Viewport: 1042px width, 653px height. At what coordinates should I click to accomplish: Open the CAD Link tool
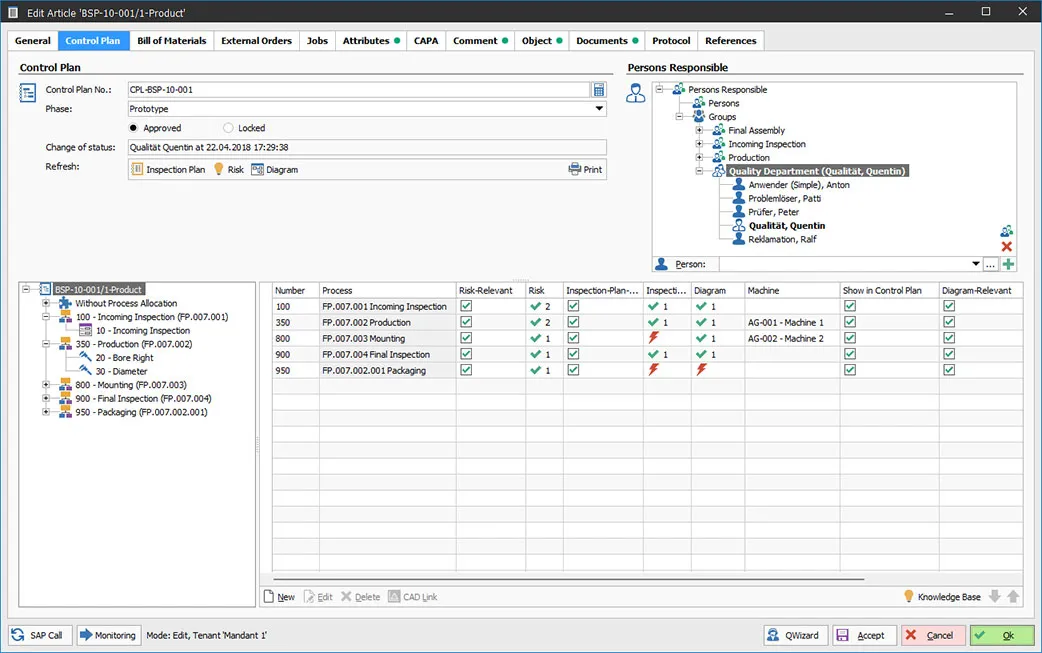[x=413, y=597]
